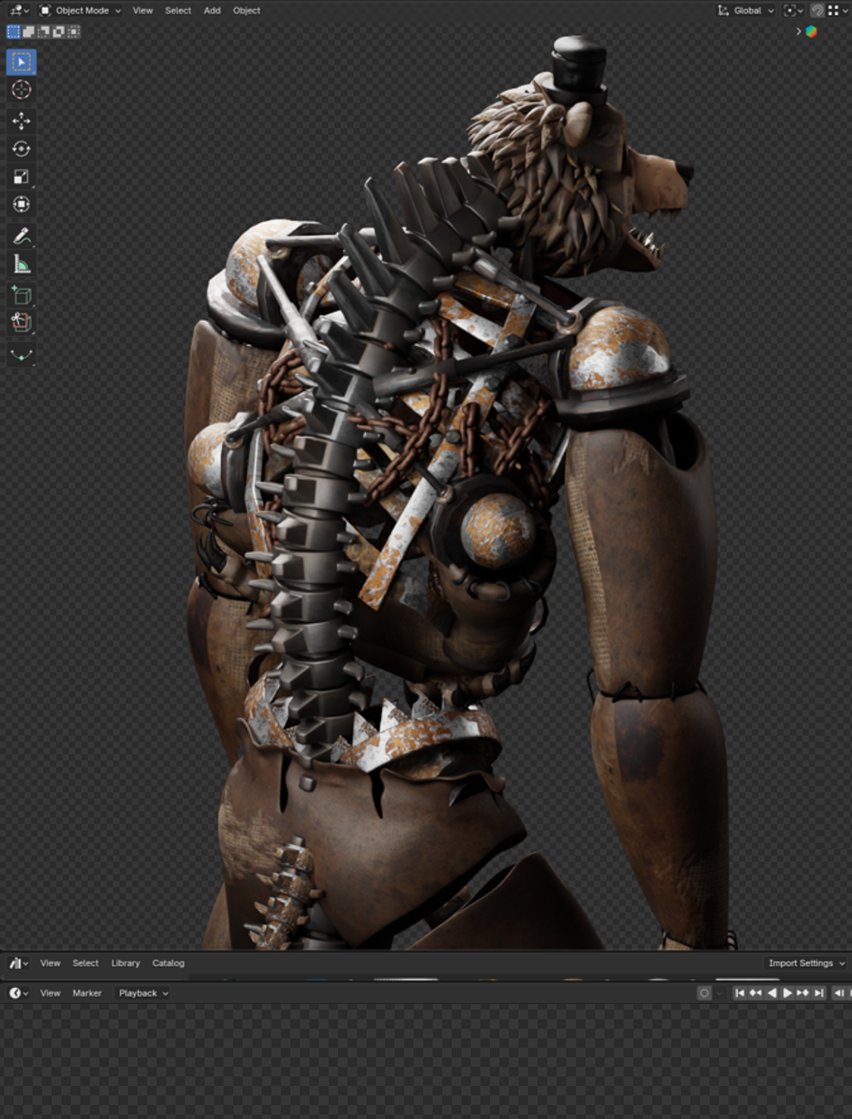This screenshot has width=852, height=1119.
Task: Set selection mode to new selection
Action: click(14, 31)
